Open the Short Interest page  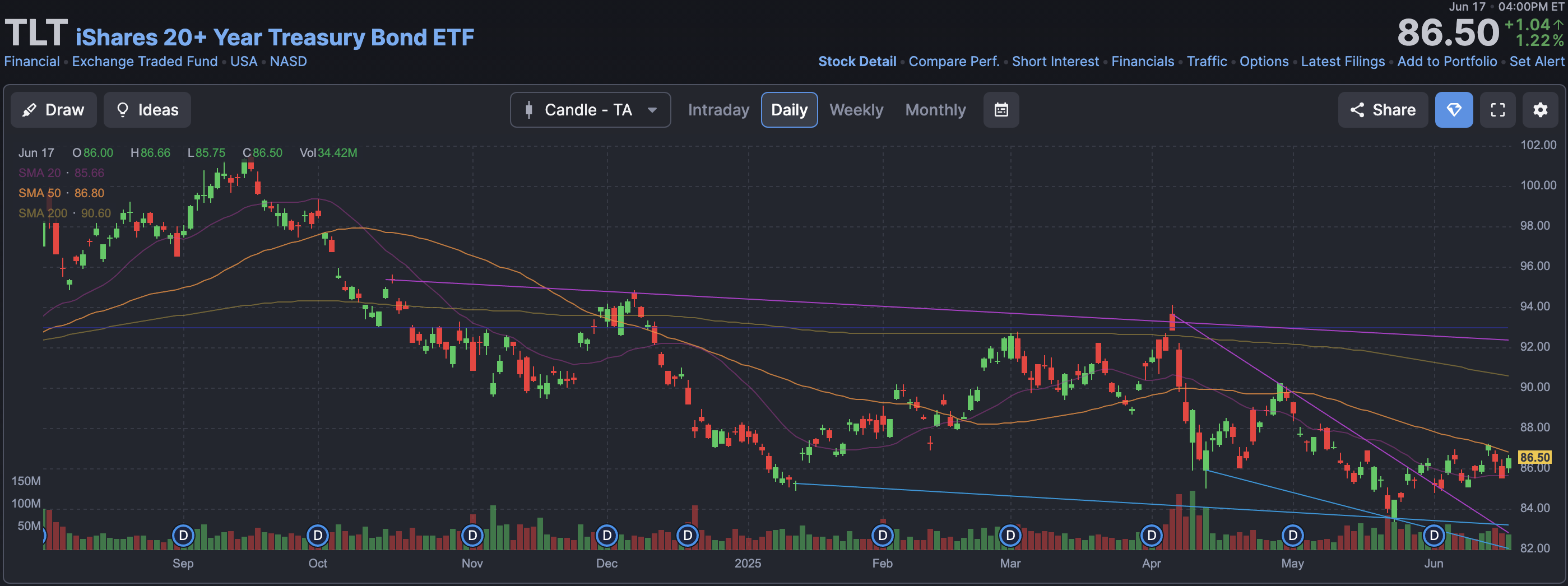point(1055,62)
